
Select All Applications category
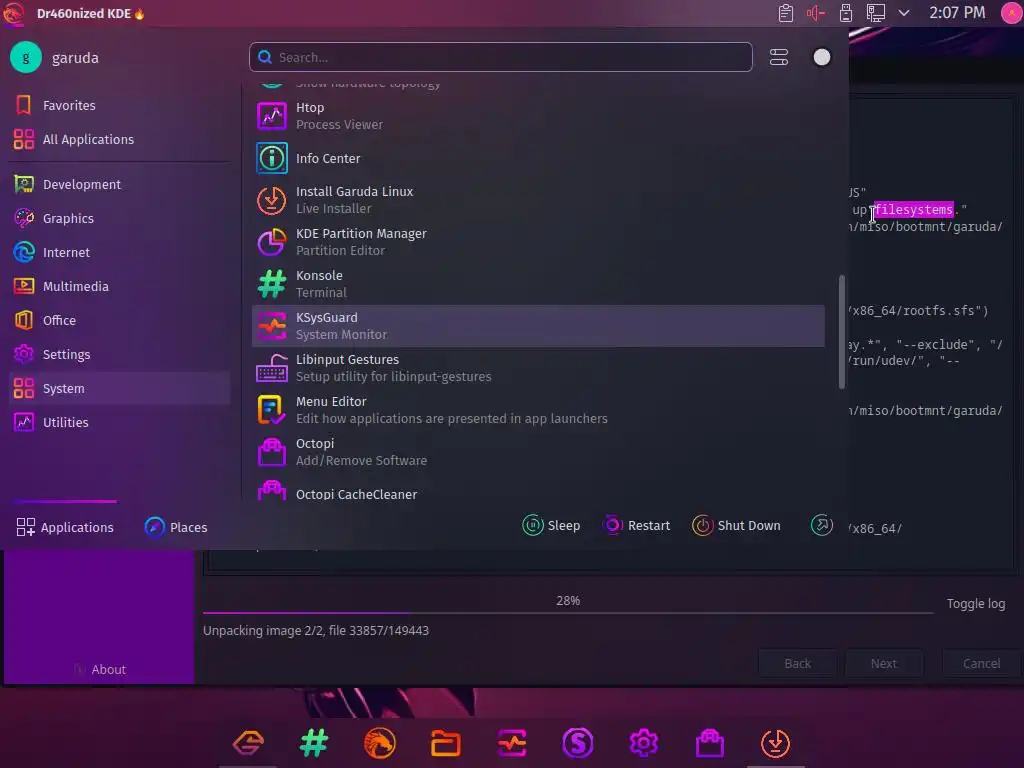pyautogui.click(x=120, y=139)
